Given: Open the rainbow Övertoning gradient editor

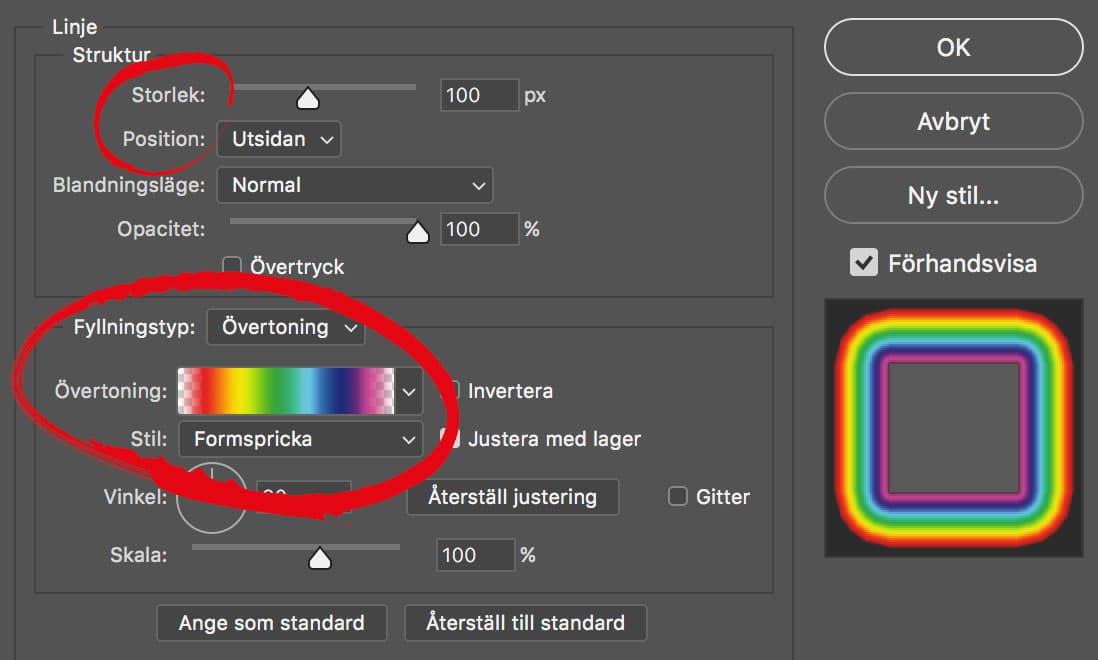Looking at the screenshot, I should pyautogui.click(x=286, y=391).
